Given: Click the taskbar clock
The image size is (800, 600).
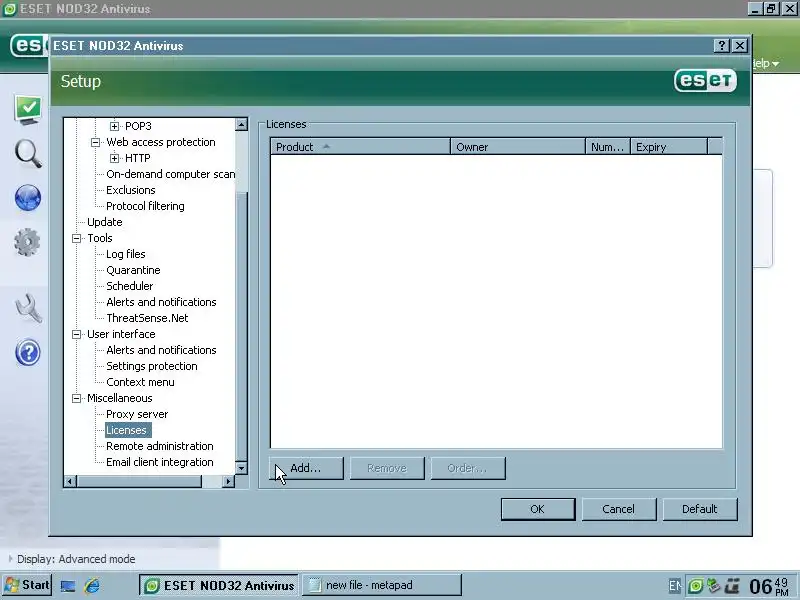Looking at the screenshot, I should tap(770, 586).
